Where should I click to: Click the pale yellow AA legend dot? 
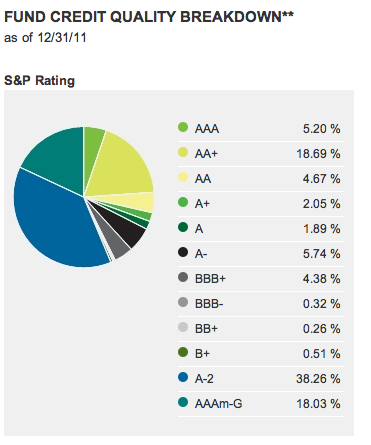[183, 177]
